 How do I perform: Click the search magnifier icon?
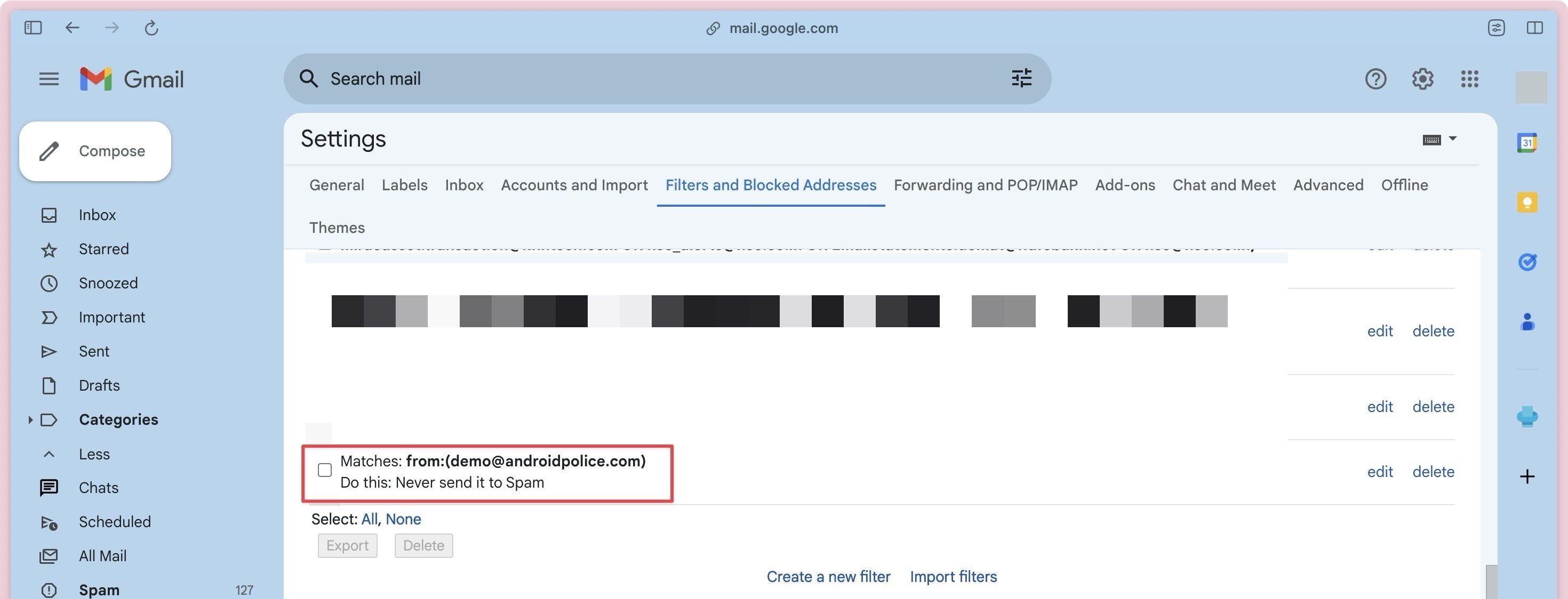coord(309,78)
